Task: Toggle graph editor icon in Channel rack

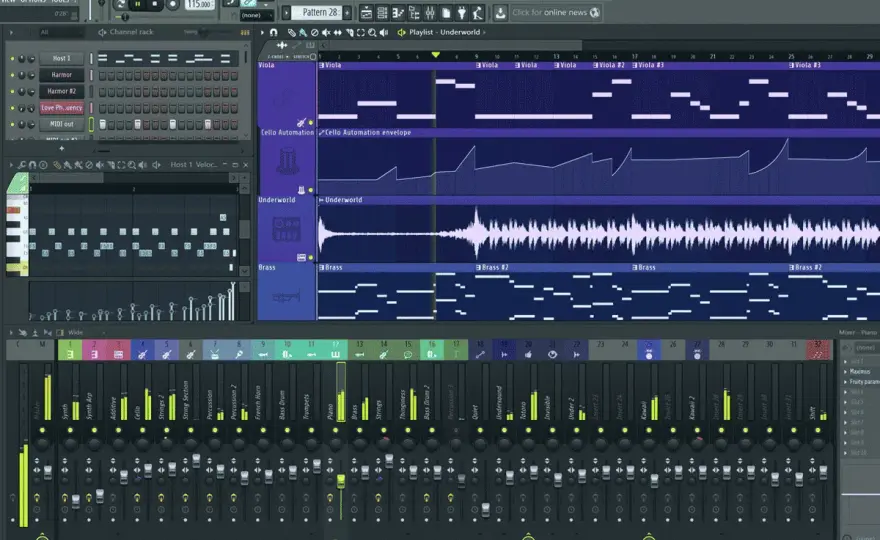Action: pos(245,33)
